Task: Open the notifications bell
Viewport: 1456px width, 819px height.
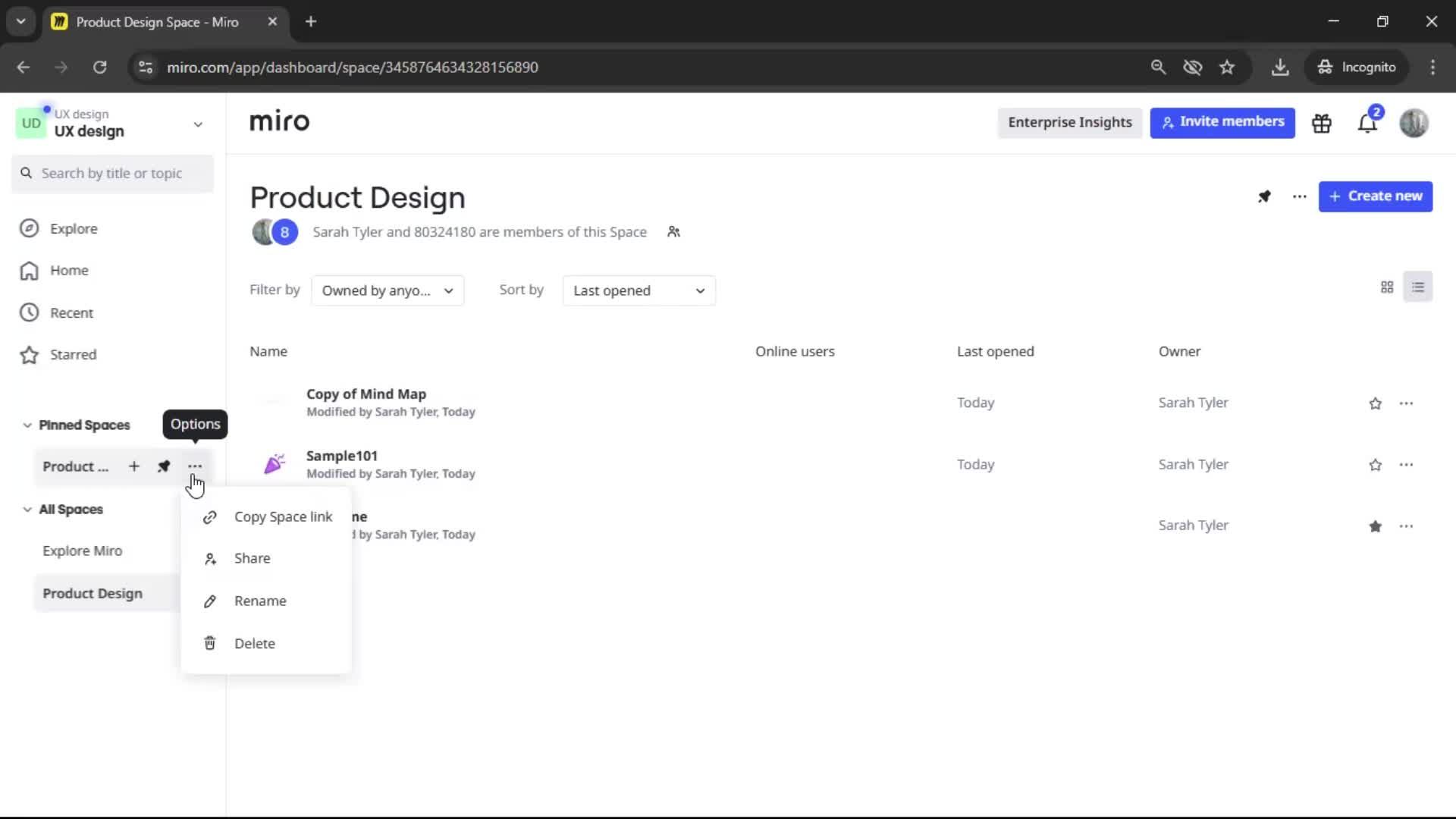Action: [x=1367, y=123]
